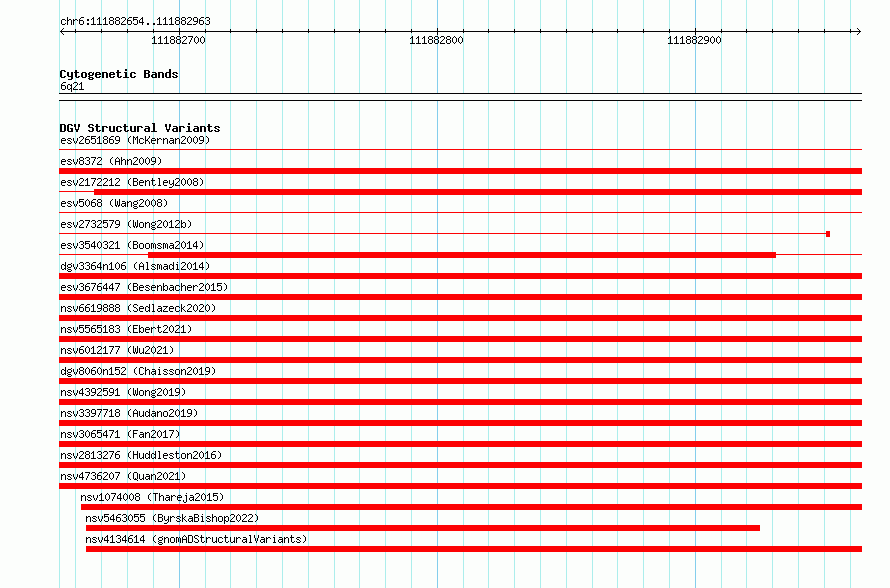The height and width of the screenshot is (588, 890).
Task: Click the 6q21 cytogenetic band label
Action: pos(72,86)
